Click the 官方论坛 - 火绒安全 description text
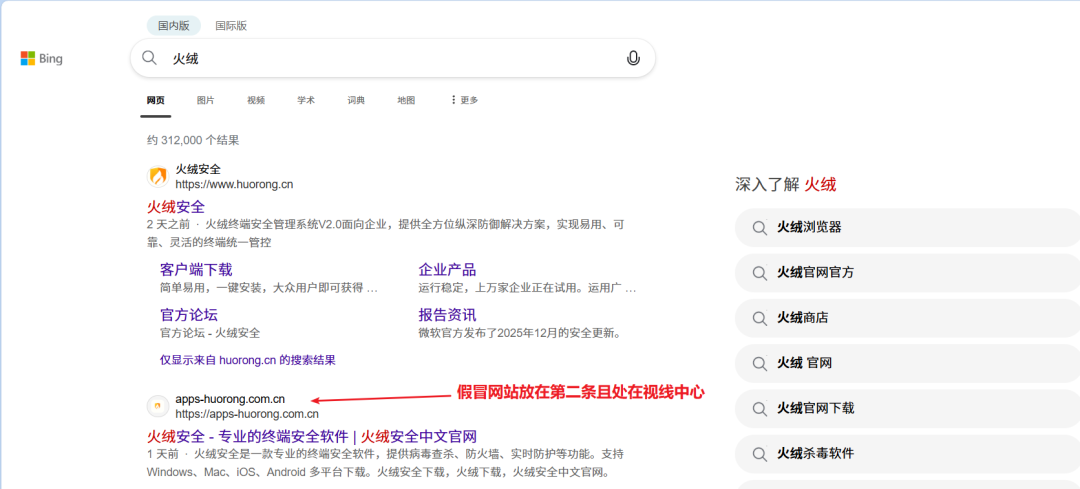This screenshot has width=1080, height=489. pos(210,333)
